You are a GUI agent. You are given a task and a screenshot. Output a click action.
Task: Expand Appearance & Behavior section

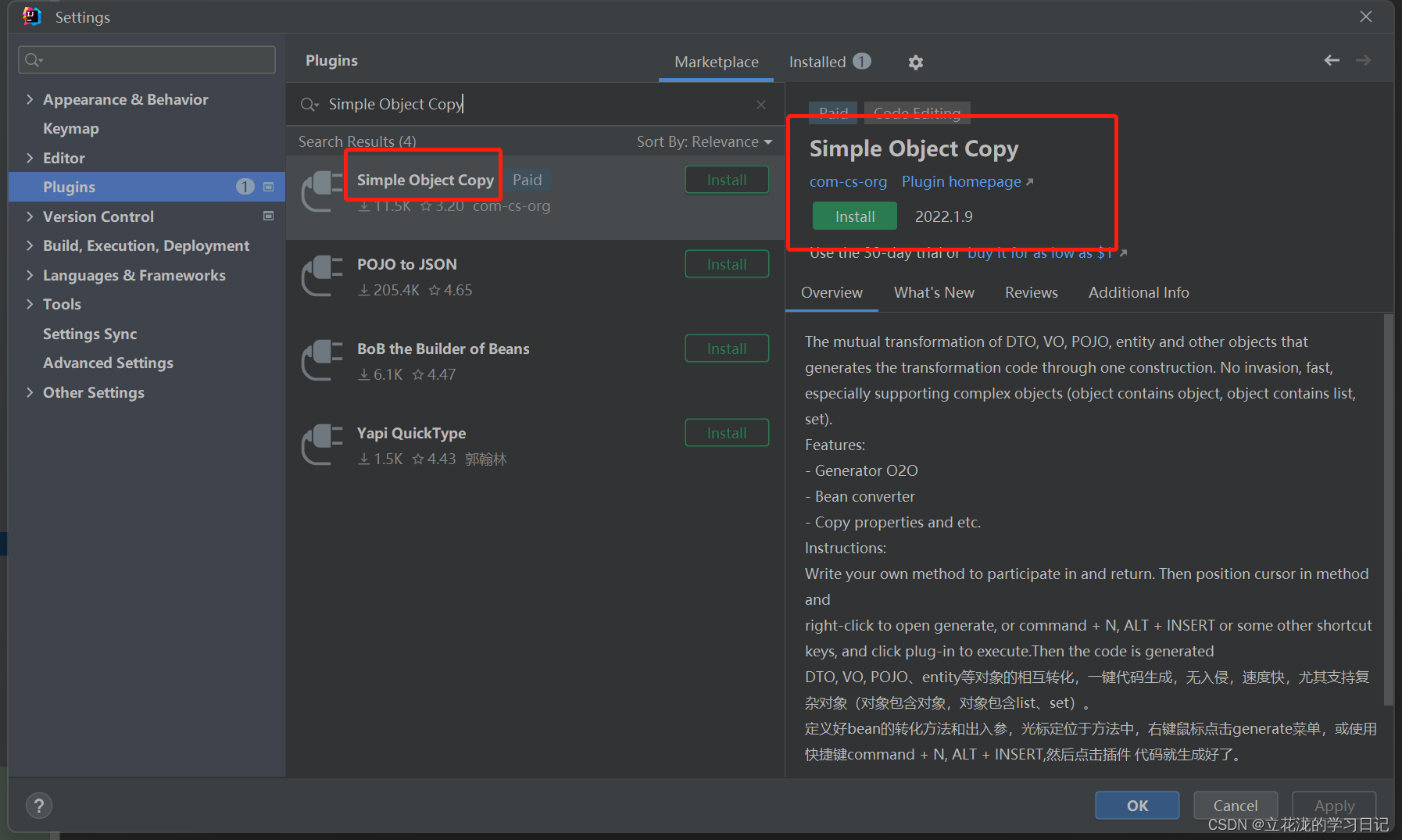tap(30, 99)
